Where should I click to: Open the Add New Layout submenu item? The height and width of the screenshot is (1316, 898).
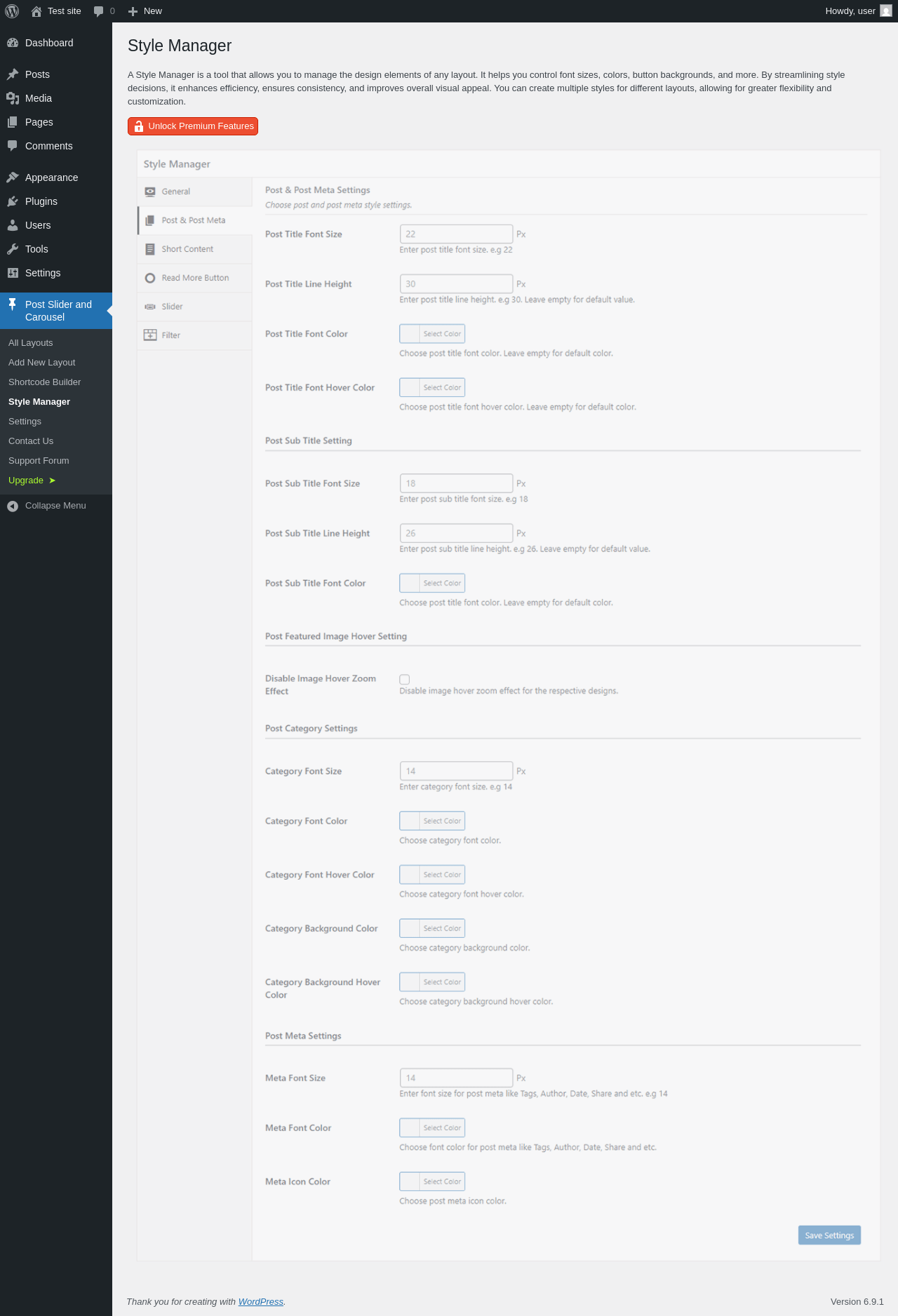[x=42, y=363]
